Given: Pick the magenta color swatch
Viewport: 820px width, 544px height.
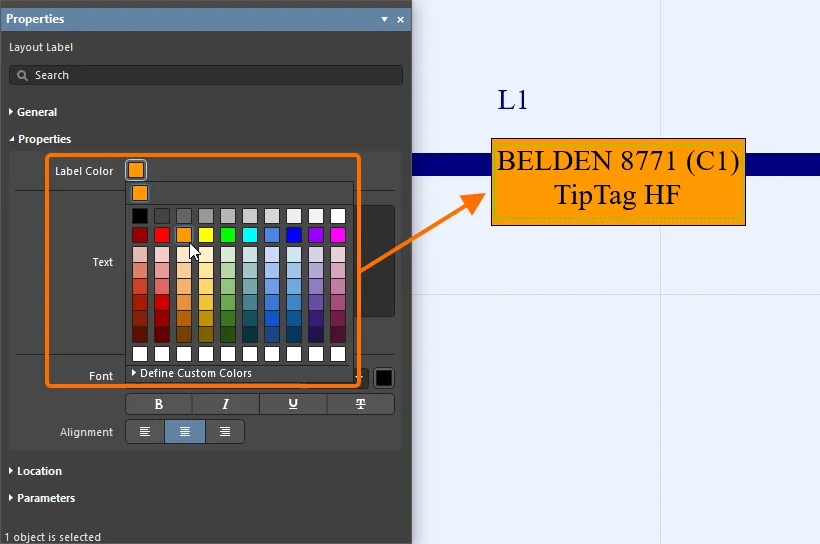Looking at the screenshot, I should pyautogui.click(x=338, y=235).
